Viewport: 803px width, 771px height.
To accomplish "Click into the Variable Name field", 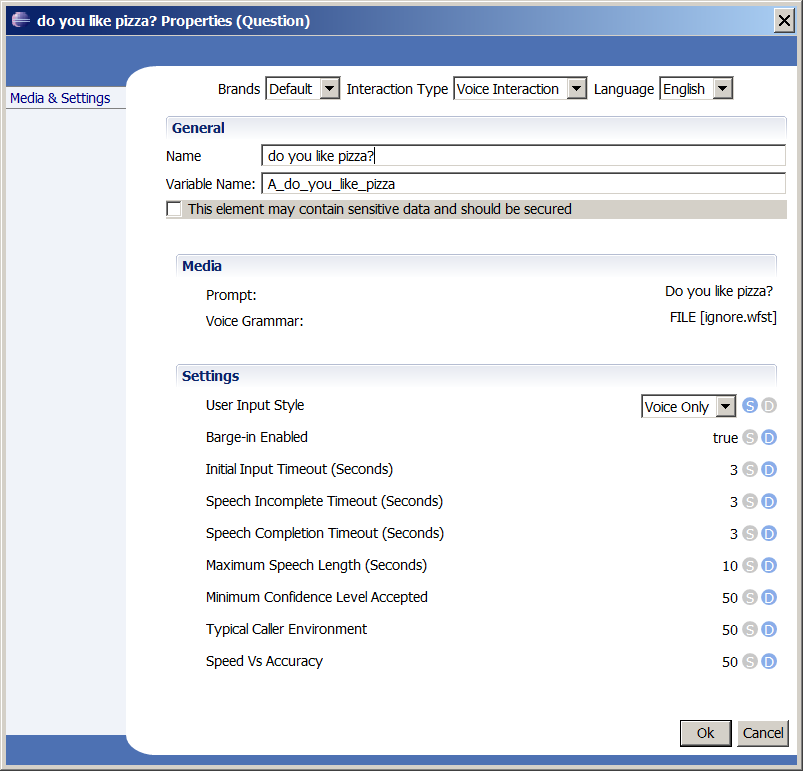I will click(x=523, y=184).
